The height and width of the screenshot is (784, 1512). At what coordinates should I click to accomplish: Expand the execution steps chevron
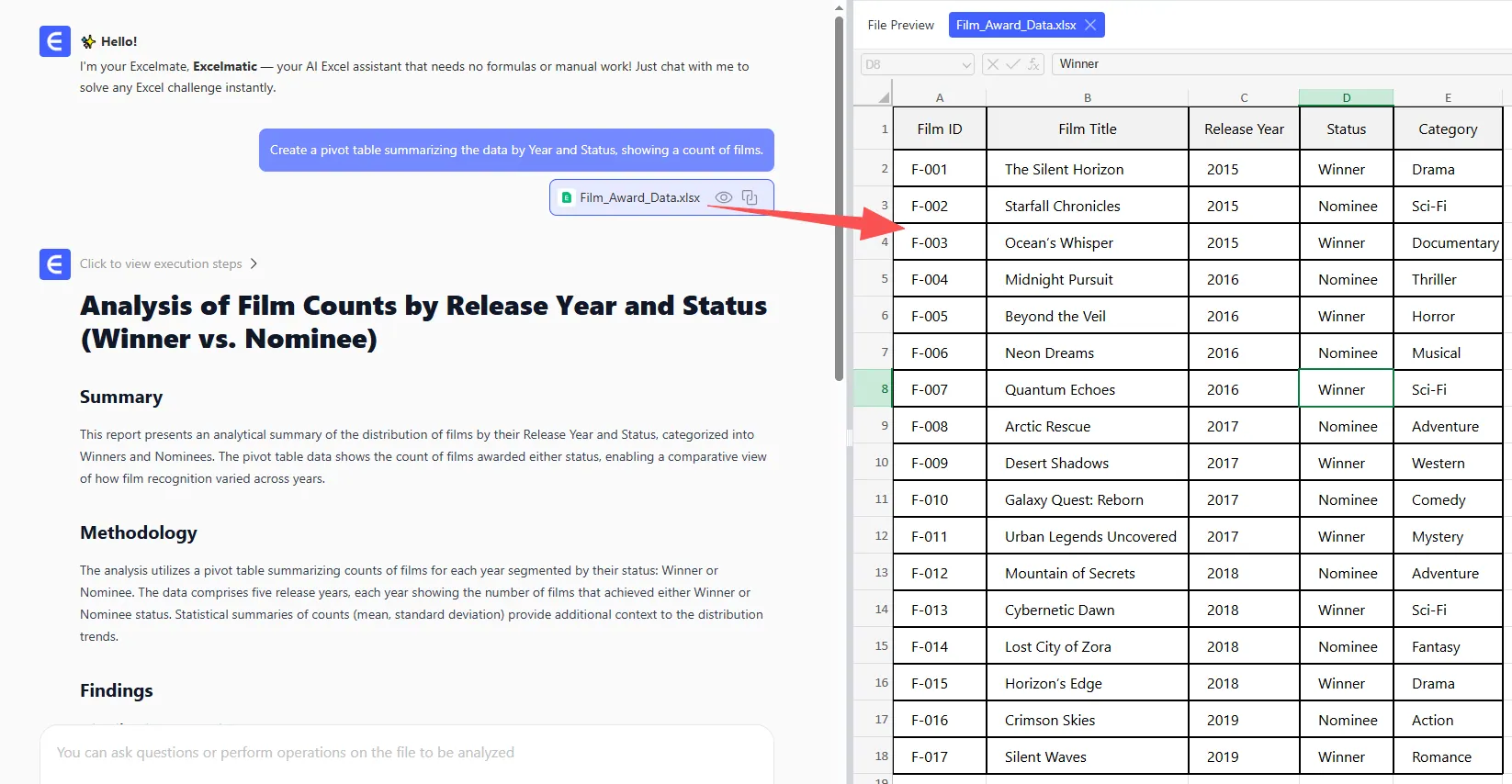pyautogui.click(x=254, y=263)
